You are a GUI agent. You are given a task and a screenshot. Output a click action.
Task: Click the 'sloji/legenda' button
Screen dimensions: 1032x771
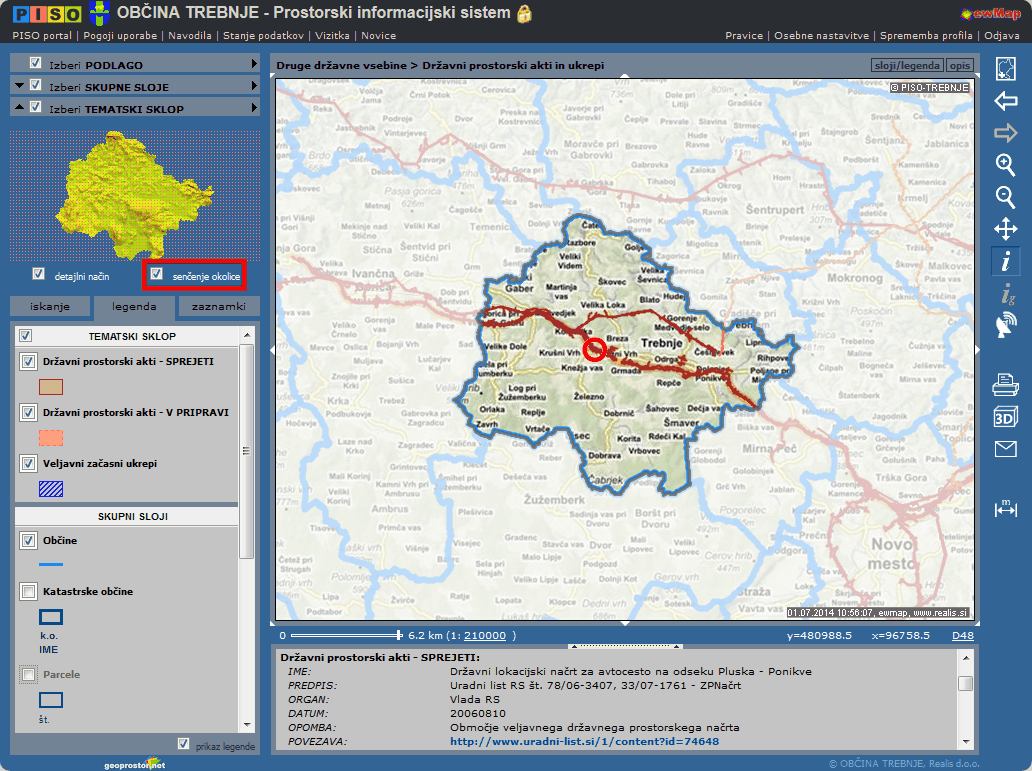[x=906, y=65]
